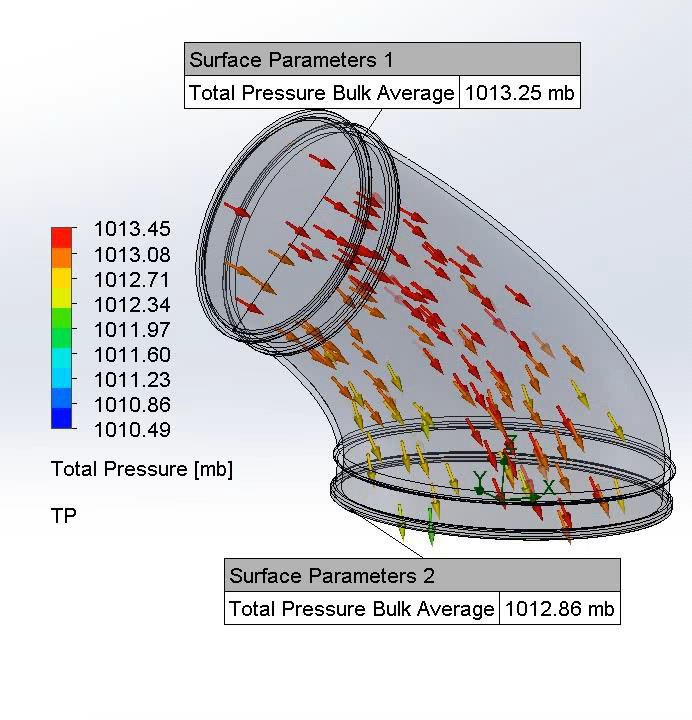This screenshot has width=692, height=720.
Task: Click the TP plot name label
Action: tap(63, 516)
